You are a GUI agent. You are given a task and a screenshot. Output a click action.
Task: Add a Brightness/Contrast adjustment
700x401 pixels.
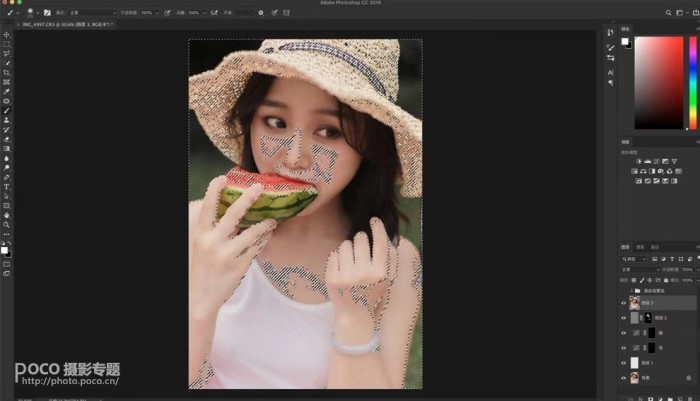tap(638, 161)
